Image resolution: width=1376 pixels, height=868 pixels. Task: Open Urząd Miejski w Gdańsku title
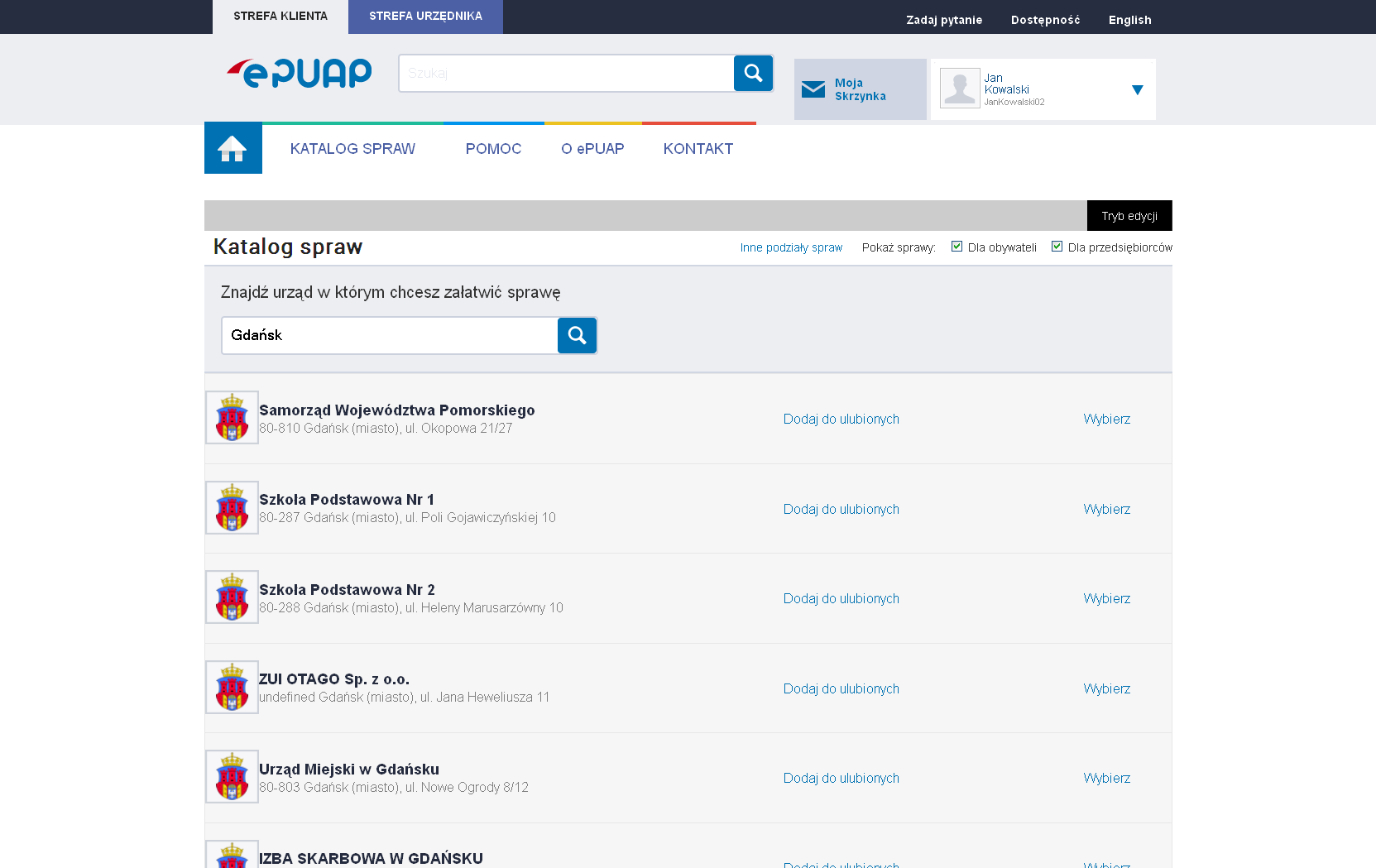point(349,770)
